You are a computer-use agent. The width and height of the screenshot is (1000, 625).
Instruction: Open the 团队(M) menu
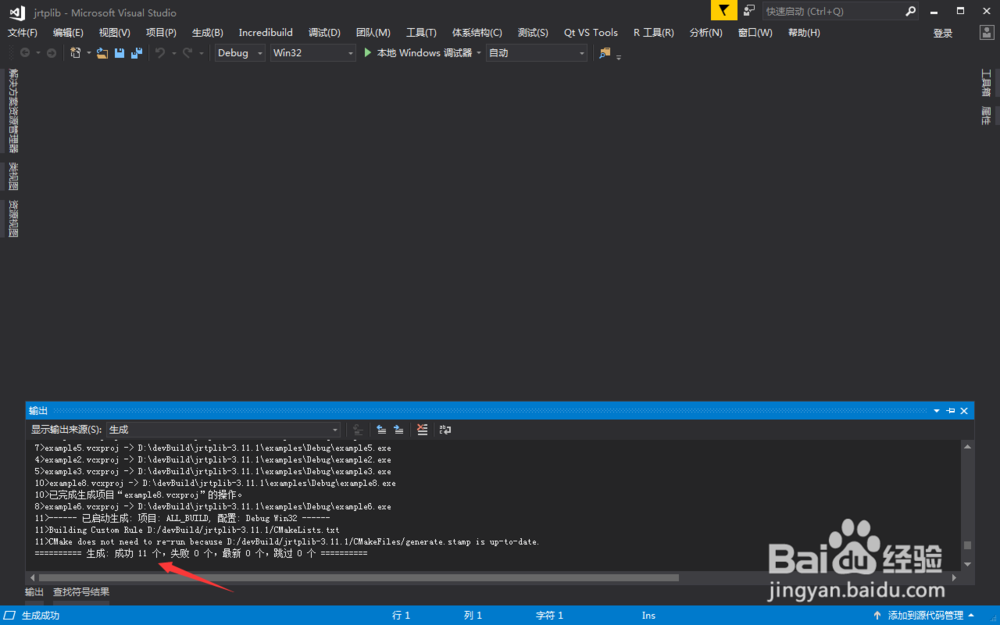tap(373, 33)
